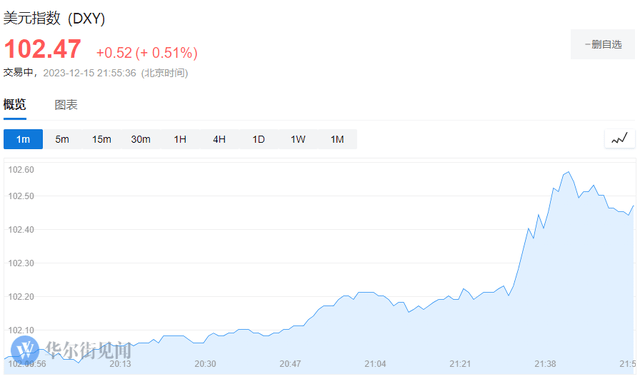
Task: Switch to the 图表 chart tab
Action: pos(66,105)
